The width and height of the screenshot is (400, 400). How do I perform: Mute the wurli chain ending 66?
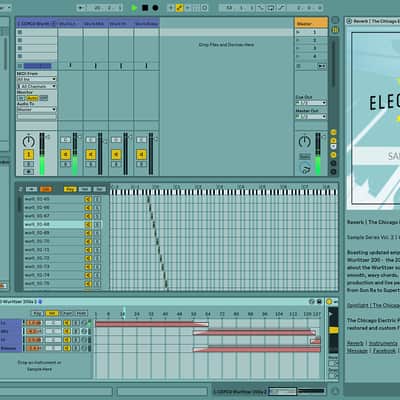[88, 208]
